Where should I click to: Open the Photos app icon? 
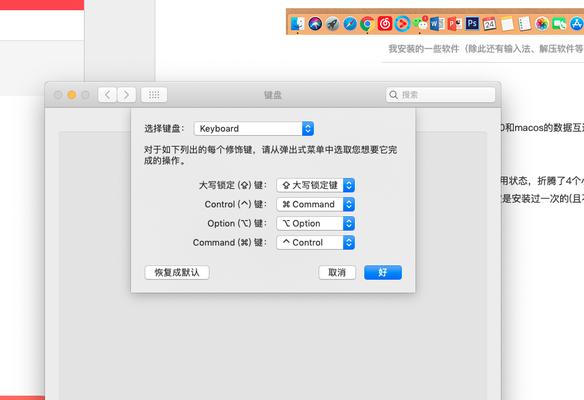click(x=542, y=24)
